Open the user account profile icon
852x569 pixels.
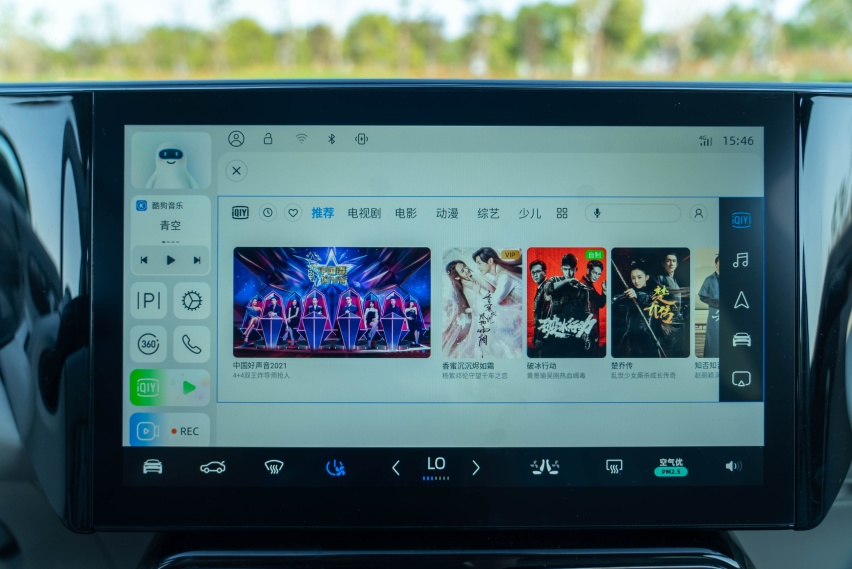pyautogui.click(x=236, y=139)
